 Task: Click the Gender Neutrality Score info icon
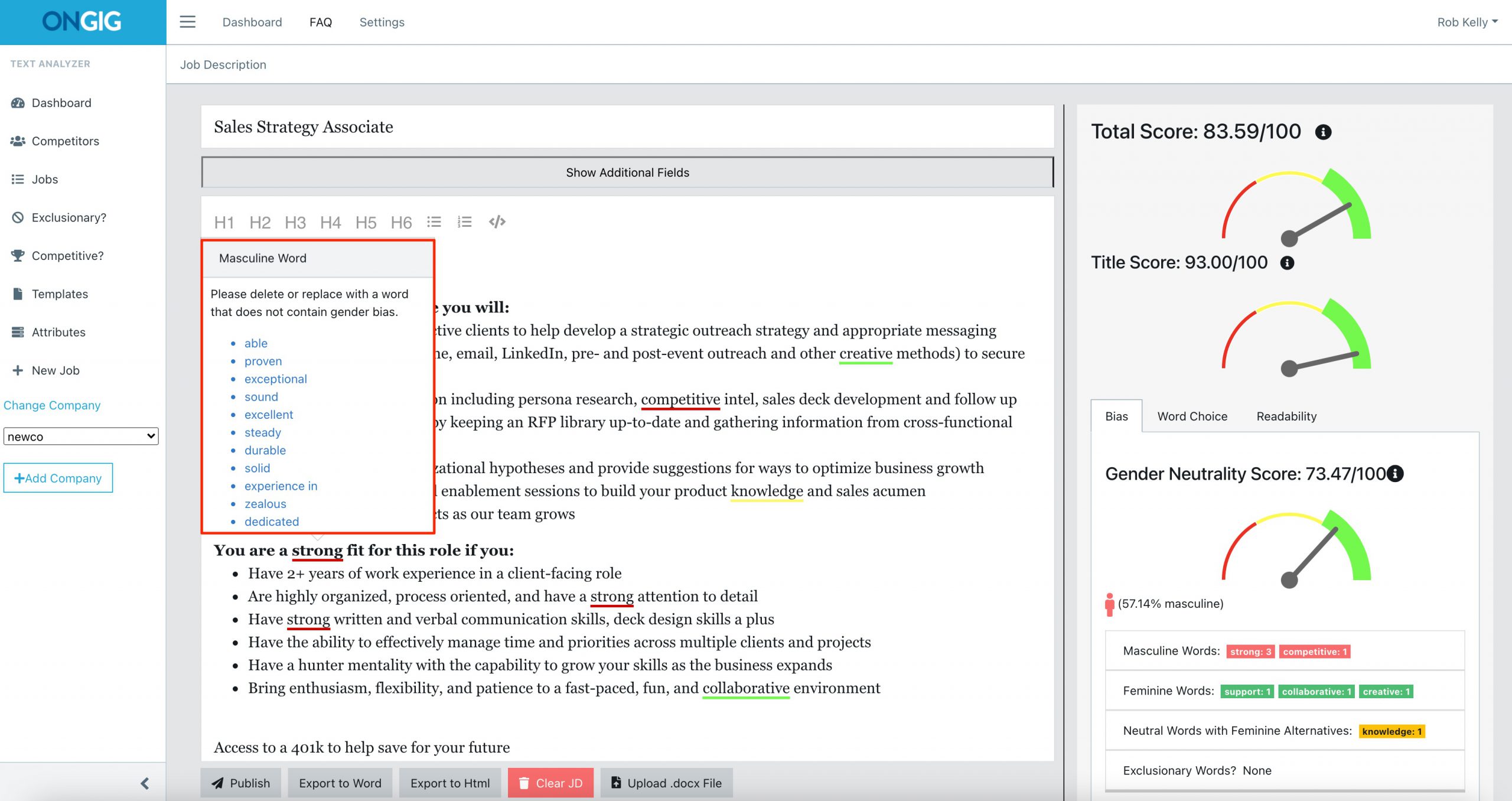point(1396,474)
